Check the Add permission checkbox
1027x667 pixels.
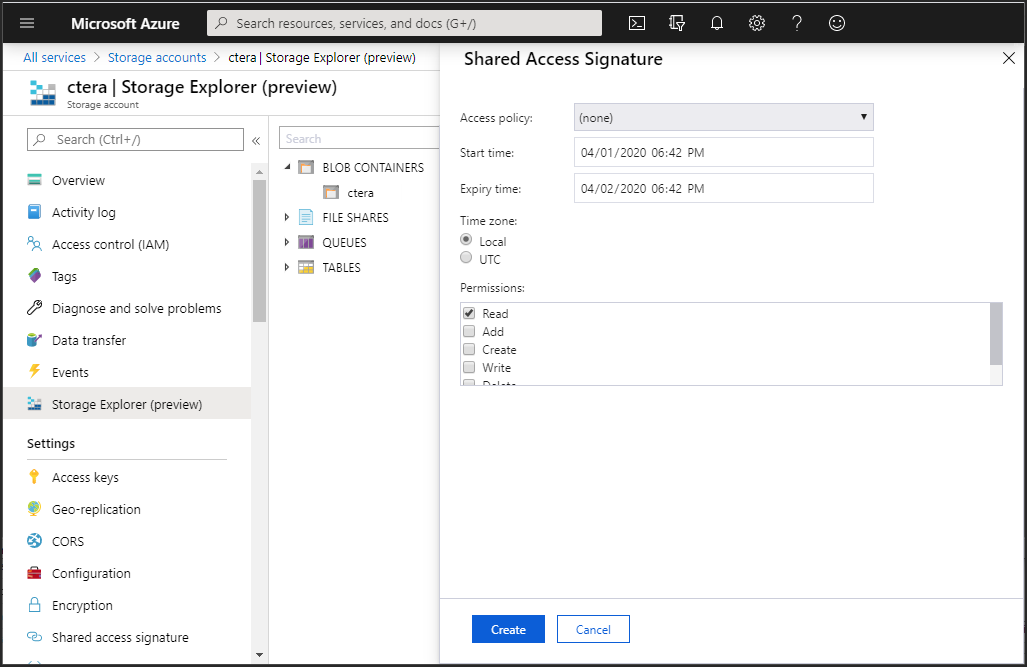click(x=469, y=331)
